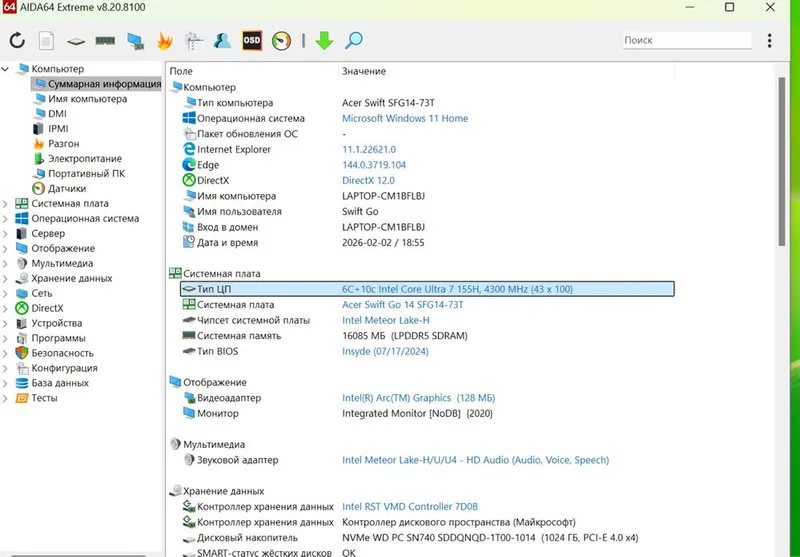This screenshot has height=557, width=800.
Task: Open Датчики sensors item
Action: [x=59, y=188]
